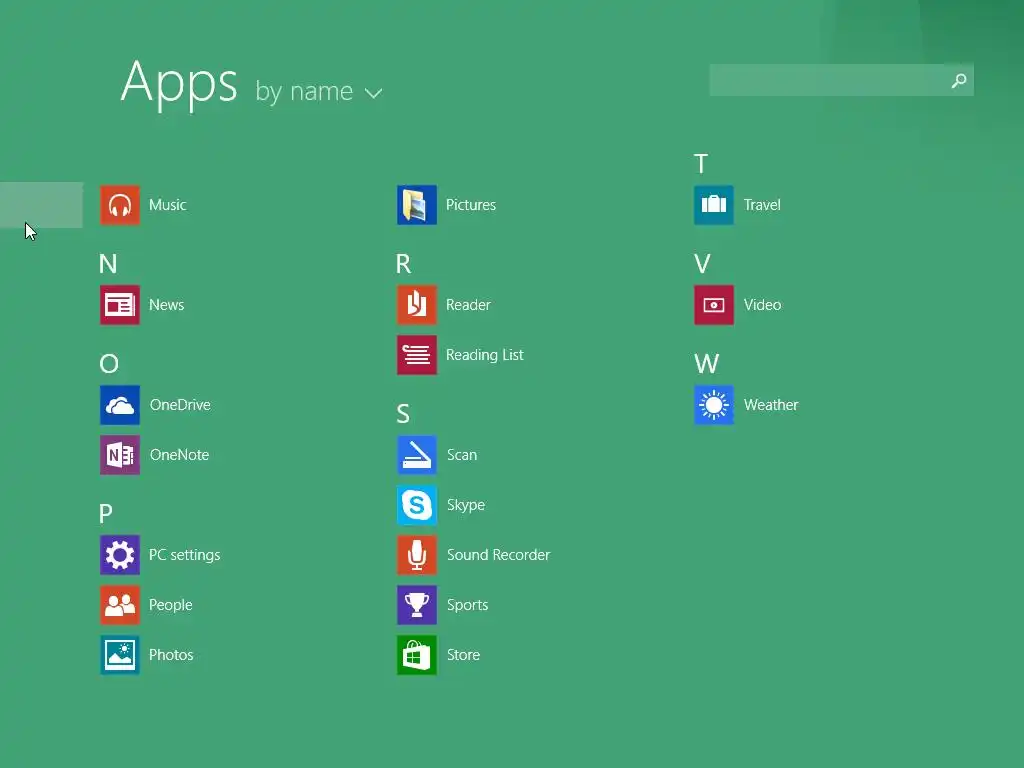Click the 'Travel' label text

pyautogui.click(x=762, y=205)
